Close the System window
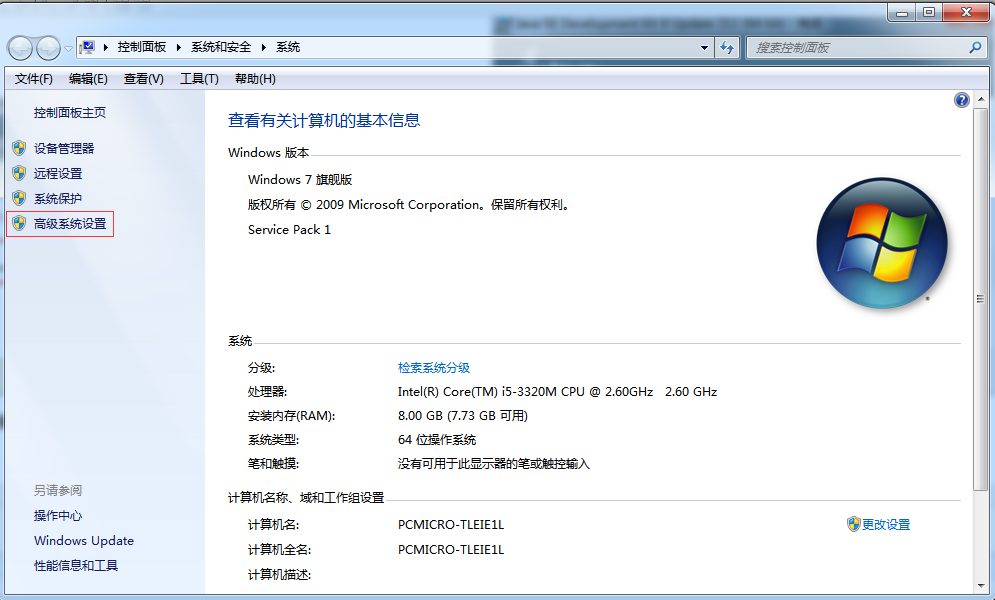The image size is (995, 600). coord(966,12)
